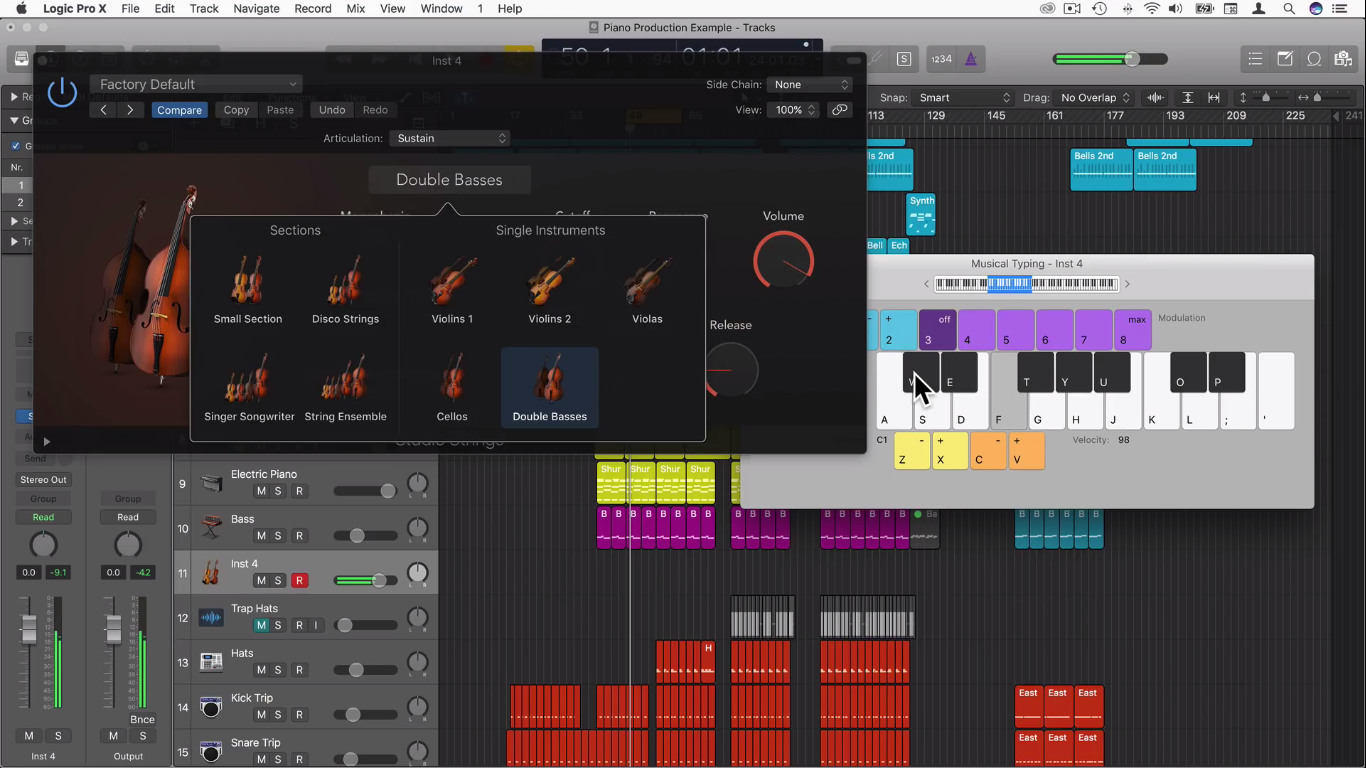The width and height of the screenshot is (1366, 768).
Task: Unmute the Trap Hats track
Action: (261, 625)
